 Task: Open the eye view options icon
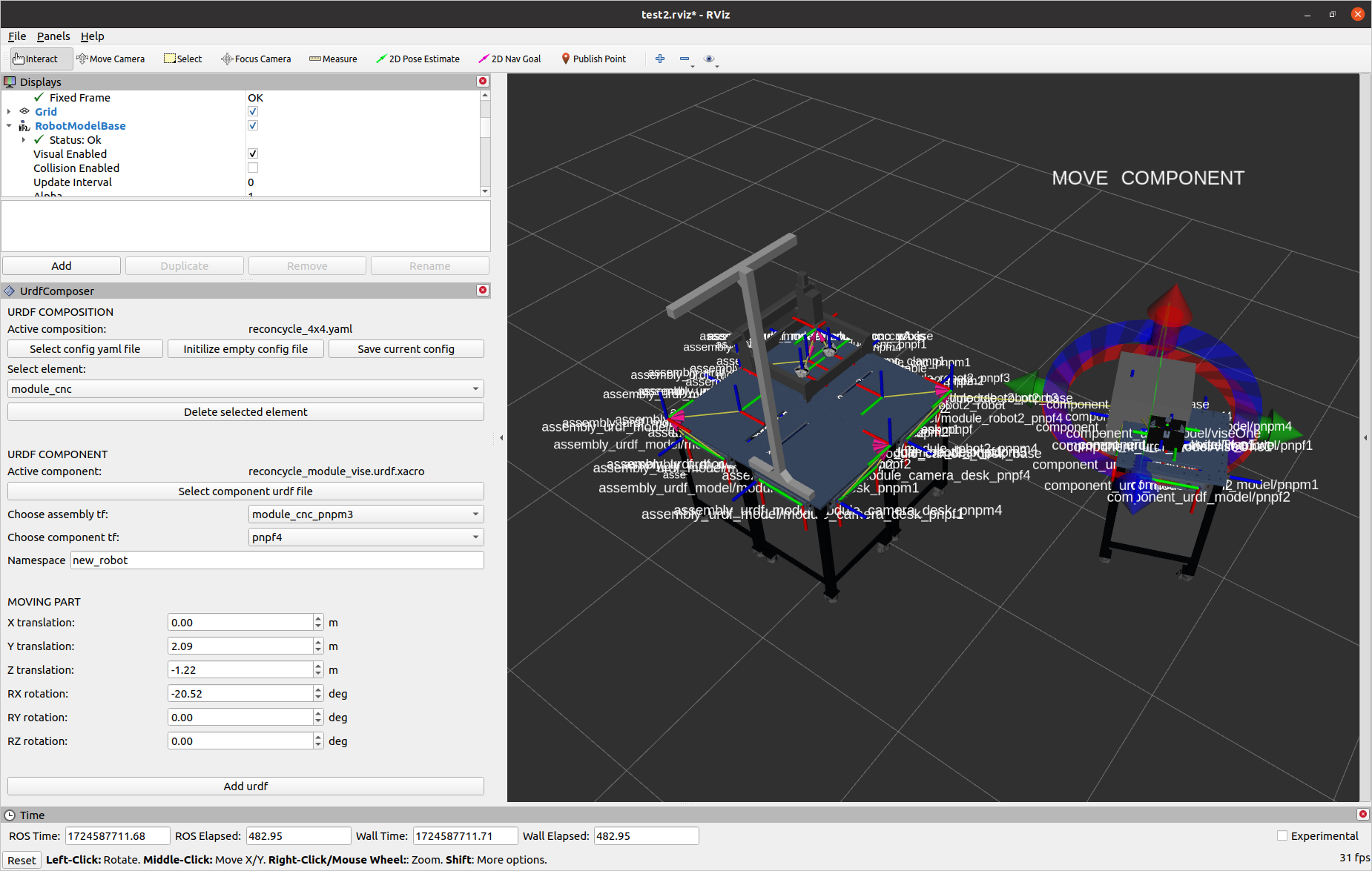click(709, 59)
